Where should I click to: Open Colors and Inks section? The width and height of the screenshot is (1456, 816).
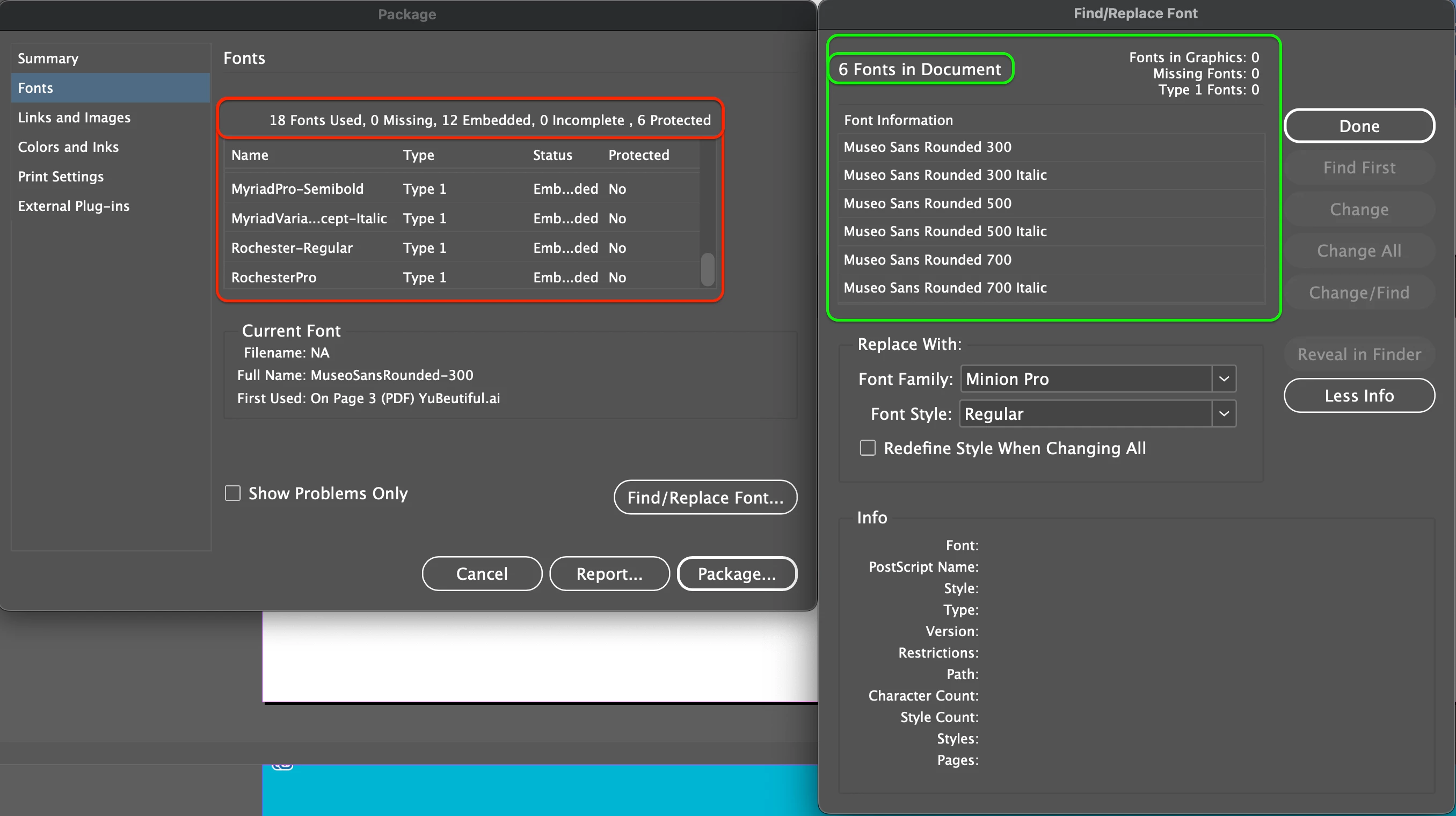[68, 147]
